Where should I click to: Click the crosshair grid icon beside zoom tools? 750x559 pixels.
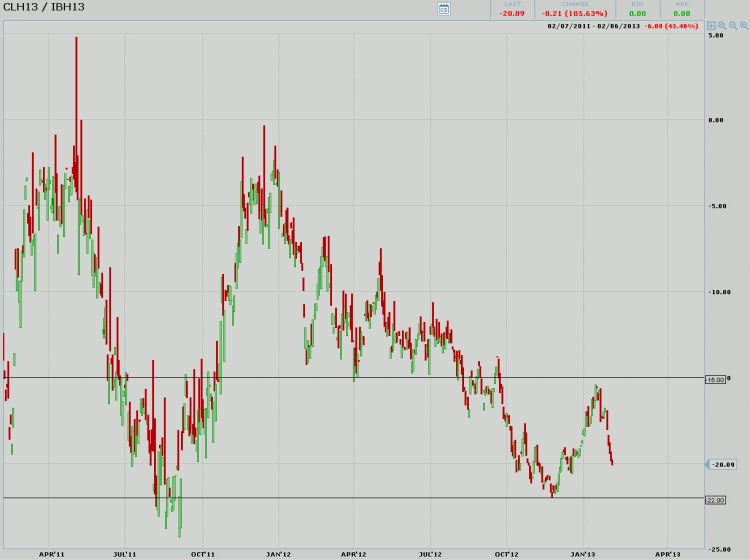pyautogui.click(x=711, y=26)
